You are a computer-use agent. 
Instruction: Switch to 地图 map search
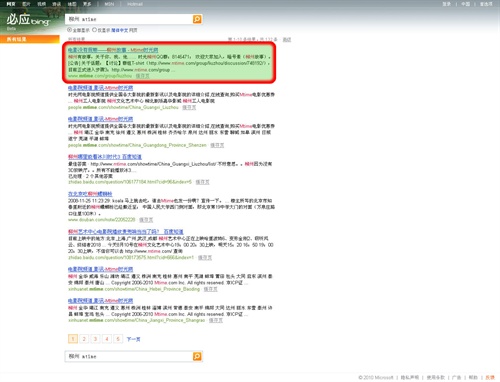[72, 4]
